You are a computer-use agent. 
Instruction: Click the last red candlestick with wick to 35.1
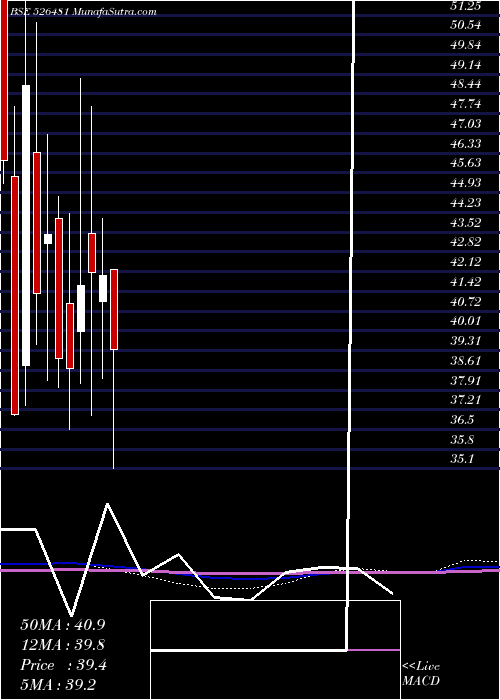(x=114, y=309)
